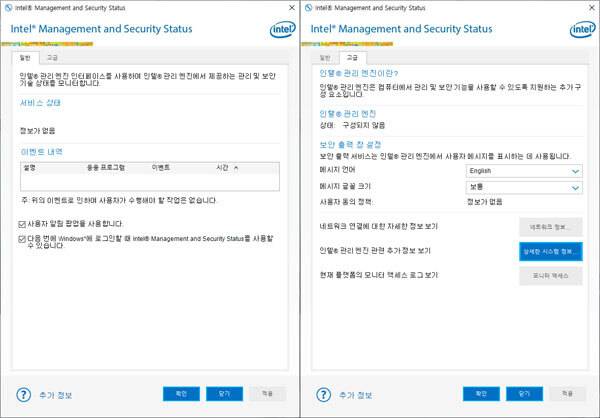Toggle the Windows 로그인 auto-start checkbox
The height and width of the screenshot is (418, 600).
coord(23,239)
